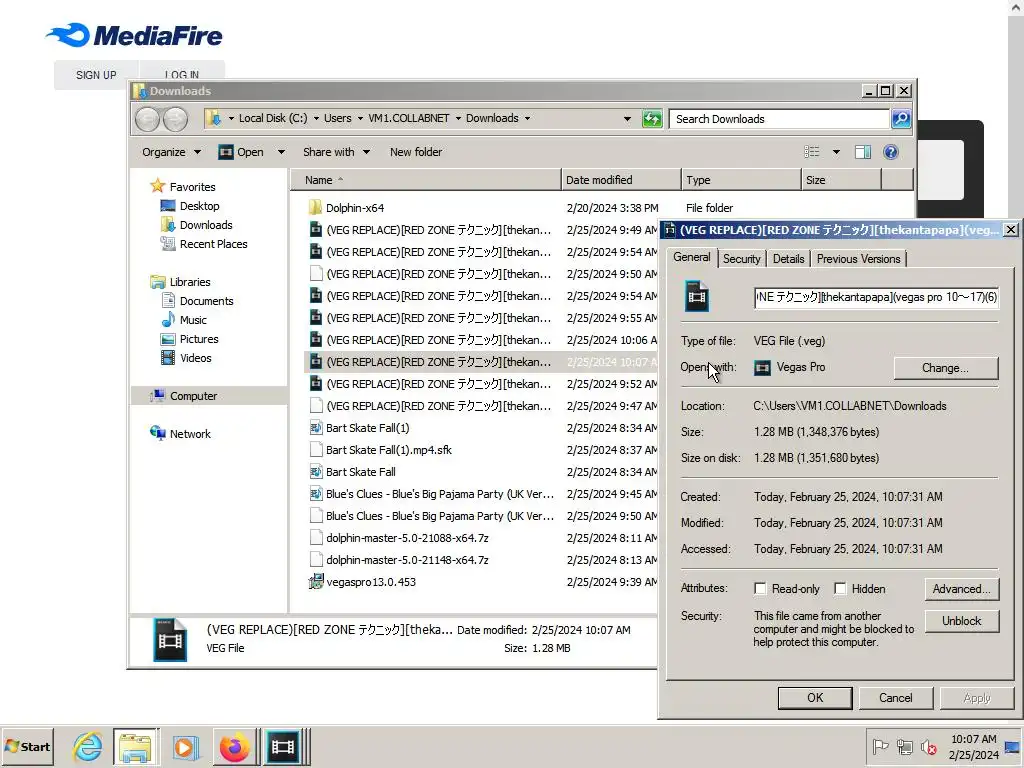1024x768 pixels.
Task: Click the Favorites star icon
Action: 157,186
